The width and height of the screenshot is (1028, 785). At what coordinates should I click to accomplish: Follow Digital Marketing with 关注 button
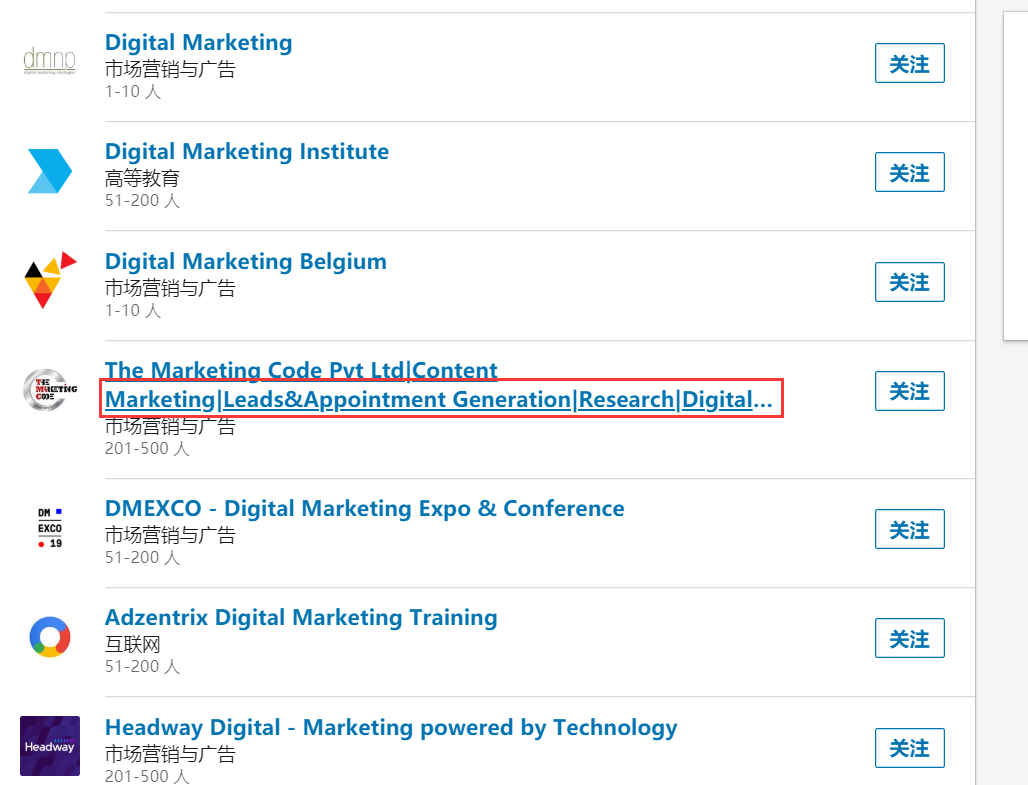(x=909, y=64)
